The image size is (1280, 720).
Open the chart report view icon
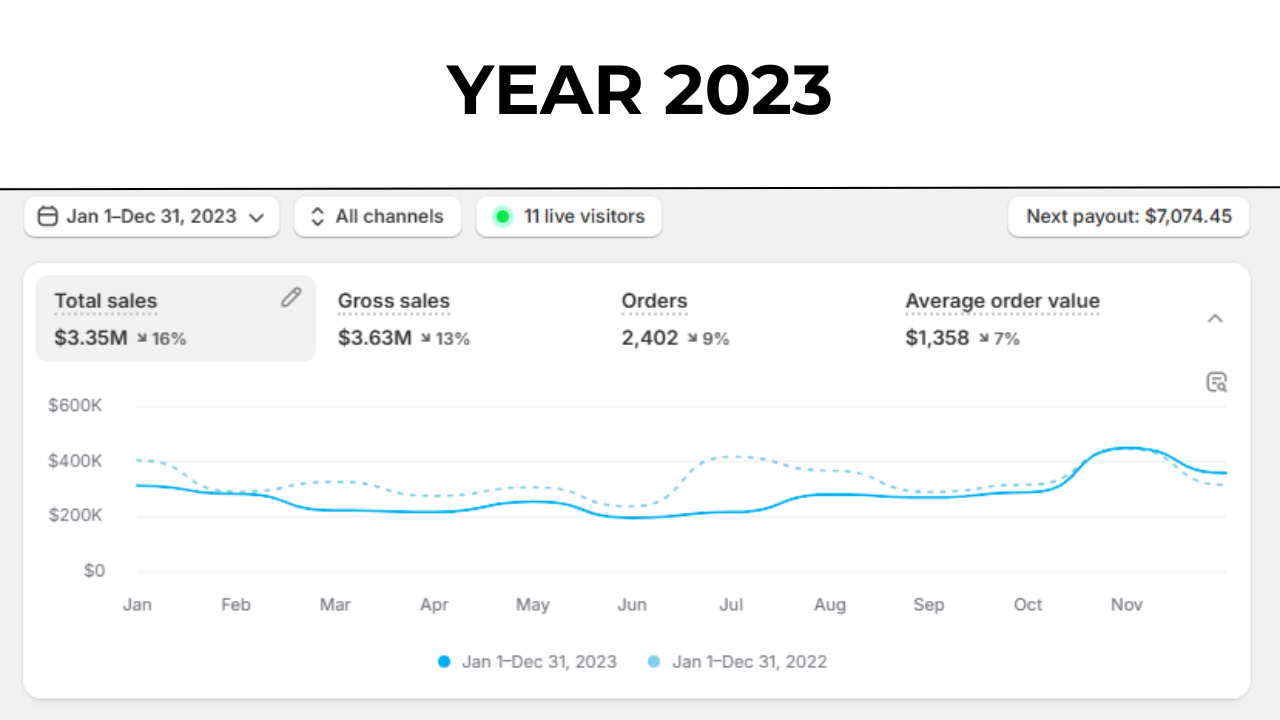point(1216,382)
